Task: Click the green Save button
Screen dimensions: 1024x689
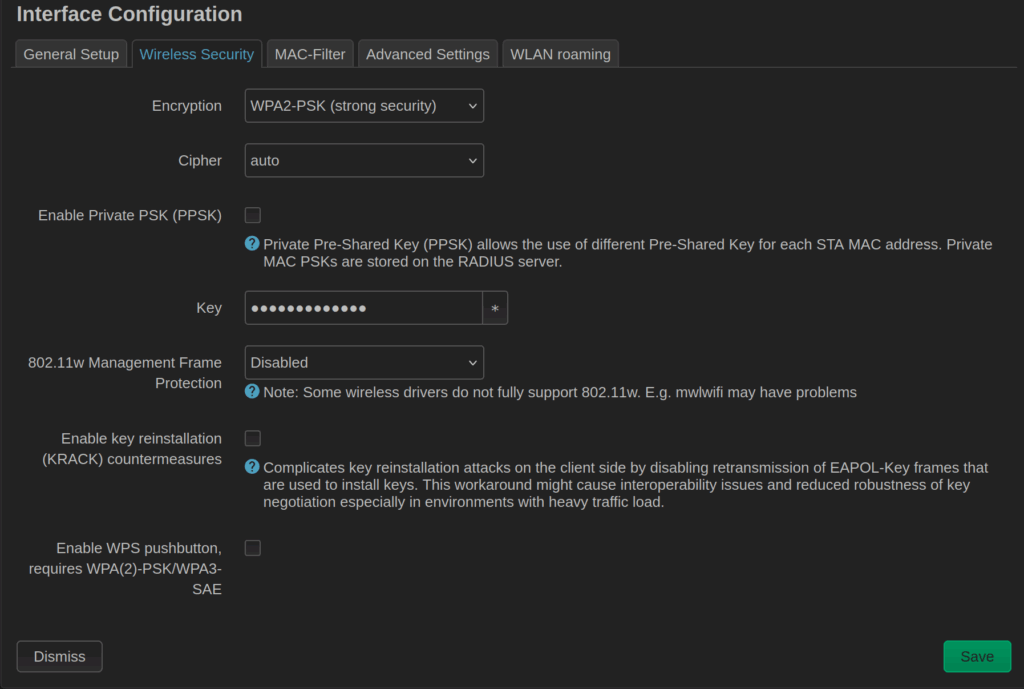Action: (977, 657)
